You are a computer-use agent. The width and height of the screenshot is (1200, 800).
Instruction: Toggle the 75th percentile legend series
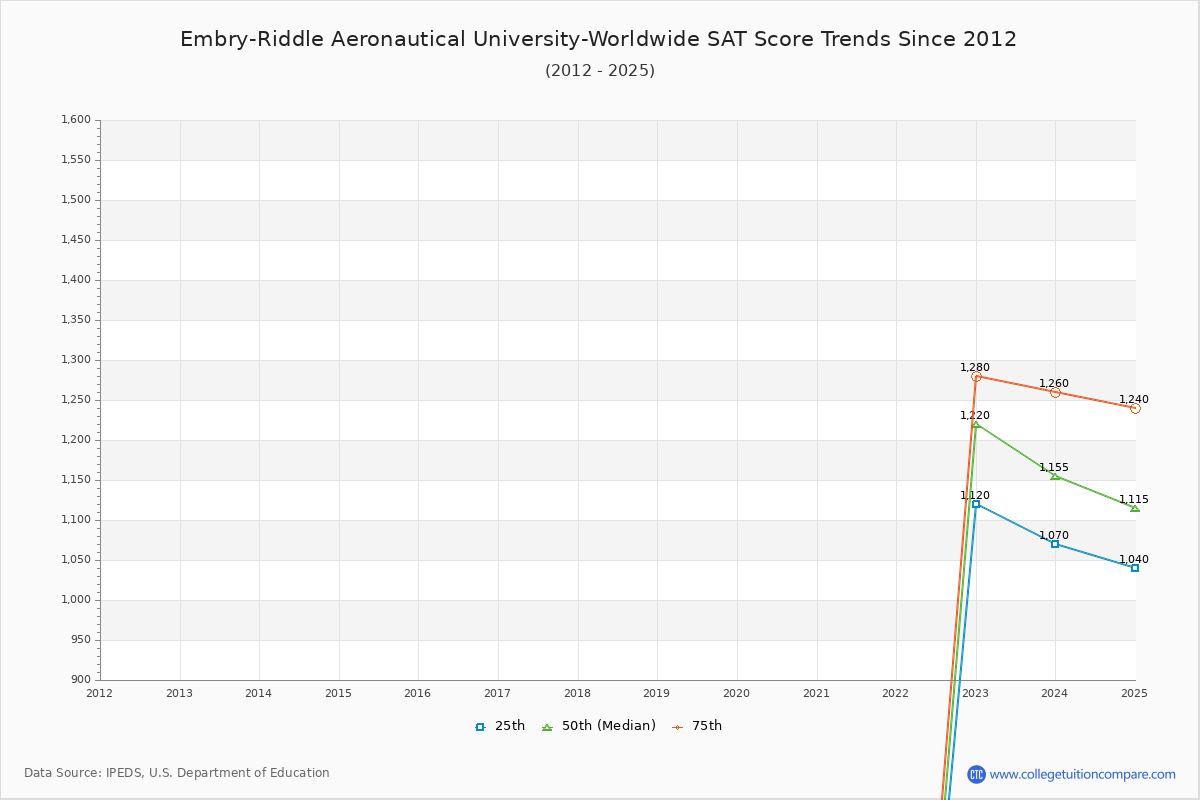coord(697,726)
